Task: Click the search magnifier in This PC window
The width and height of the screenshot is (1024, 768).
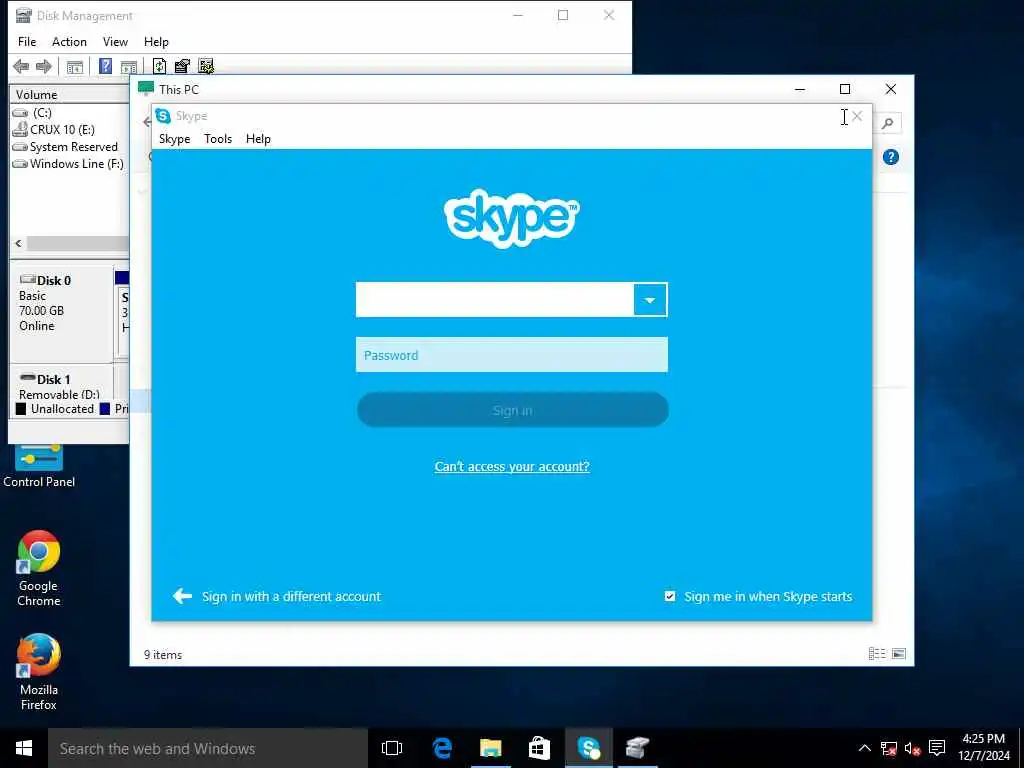Action: pos(888,123)
